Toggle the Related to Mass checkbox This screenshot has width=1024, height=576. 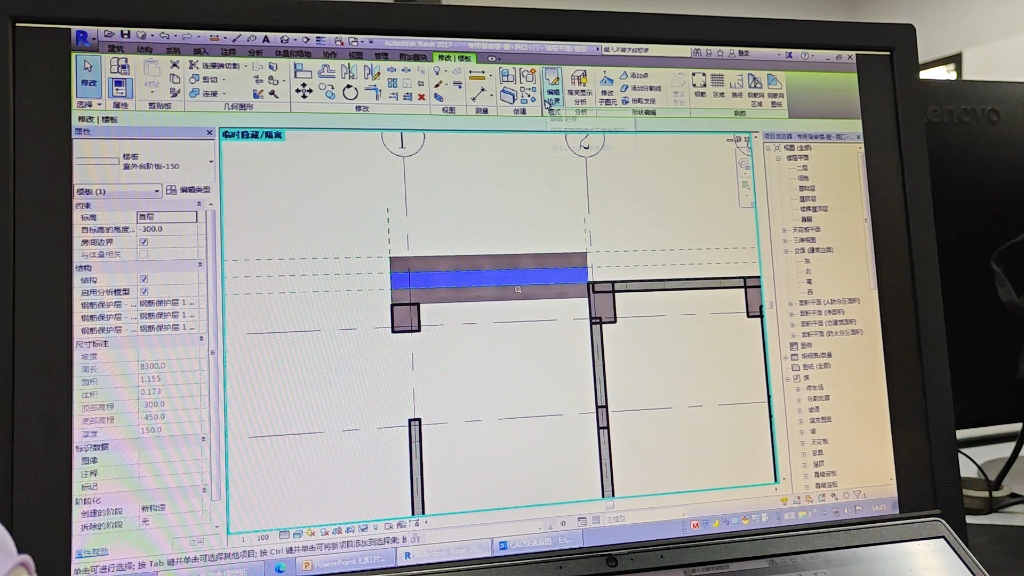click(x=143, y=254)
